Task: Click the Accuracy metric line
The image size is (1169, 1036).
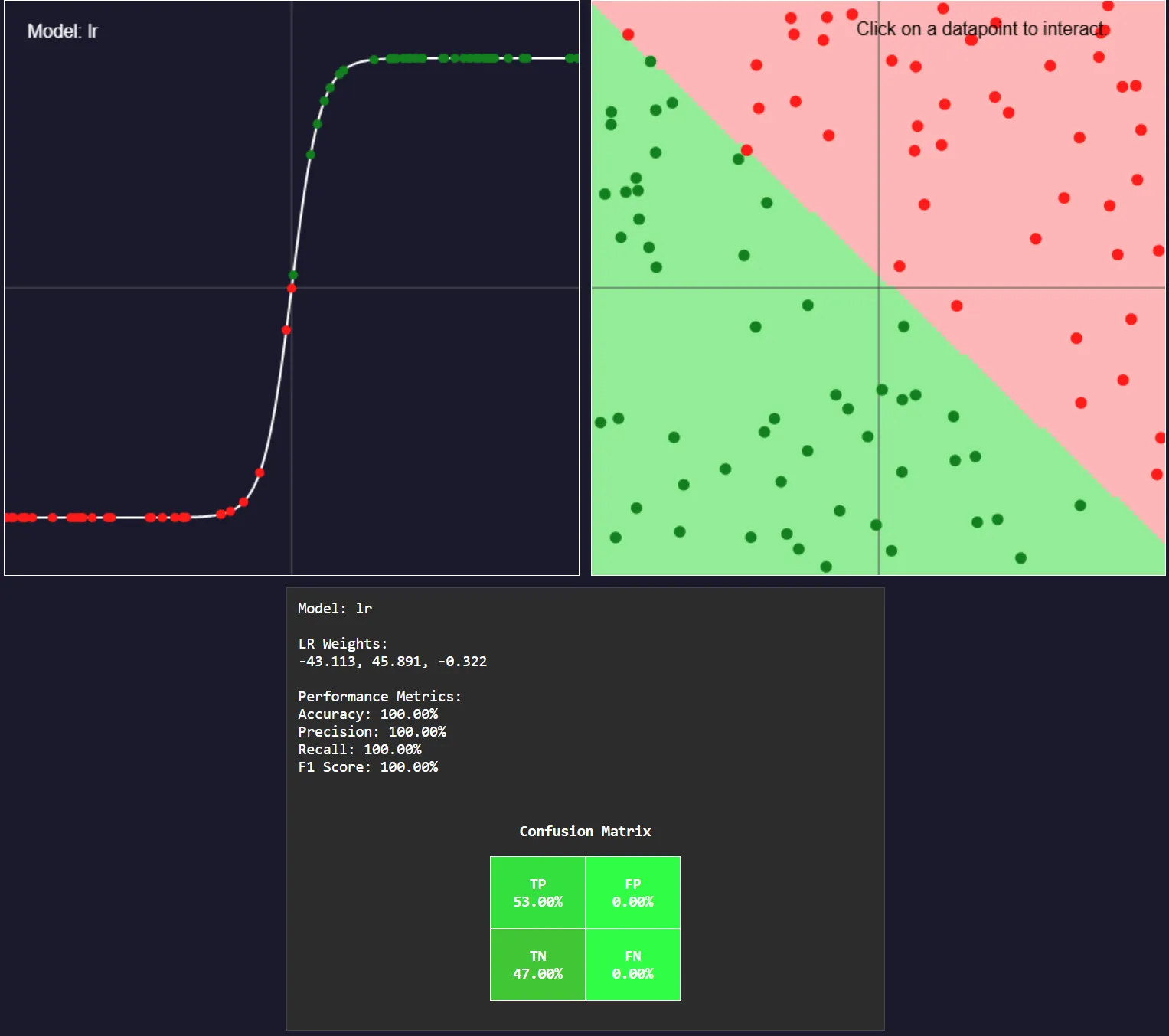Action: point(367,714)
